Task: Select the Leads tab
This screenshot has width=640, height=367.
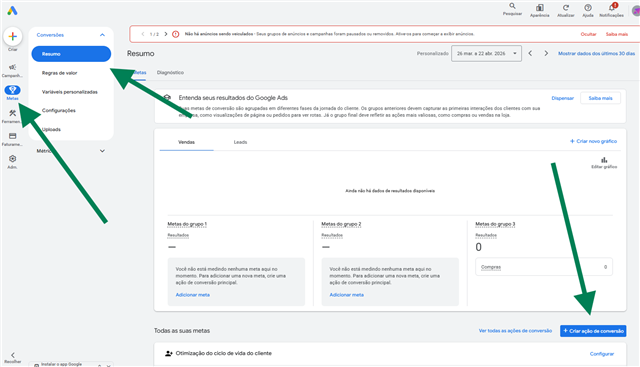Action: pyautogui.click(x=240, y=142)
